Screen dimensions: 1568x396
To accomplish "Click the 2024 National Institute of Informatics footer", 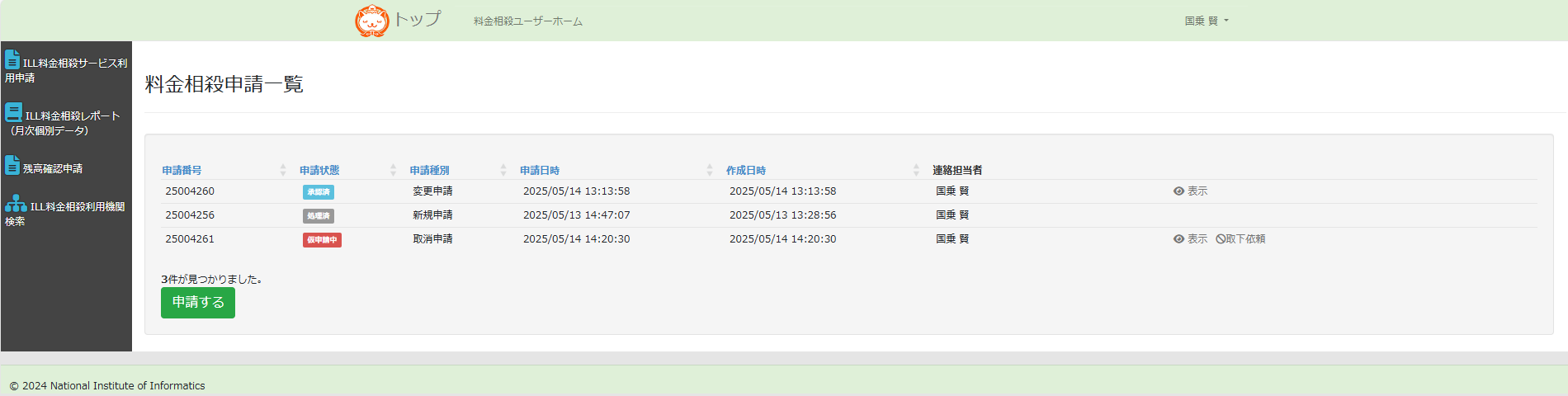I will [x=107, y=386].
